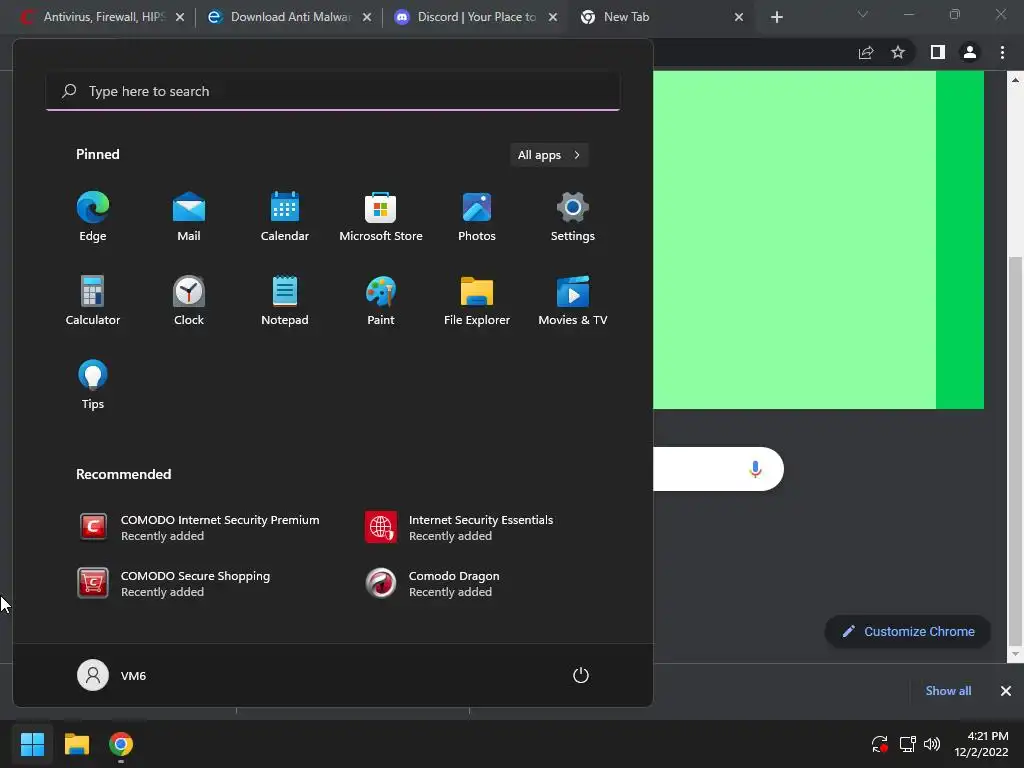This screenshot has height=768, width=1024.
Task: Click the Windows Start button on taskbar
Action: click(32, 744)
